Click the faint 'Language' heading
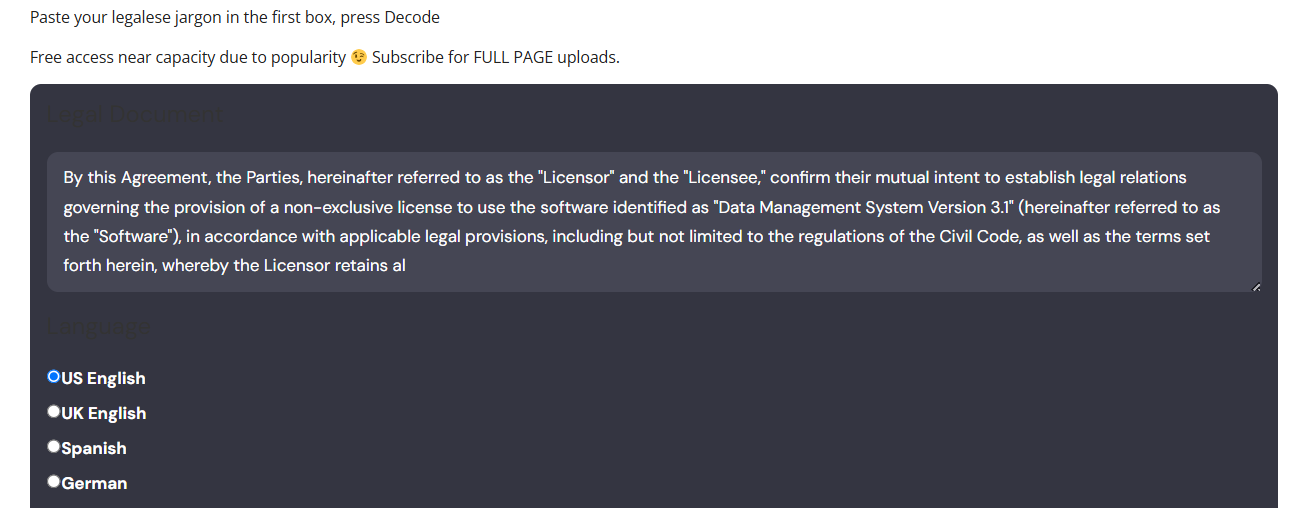The width and height of the screenshot is (1301, 508). pos(100,327)
